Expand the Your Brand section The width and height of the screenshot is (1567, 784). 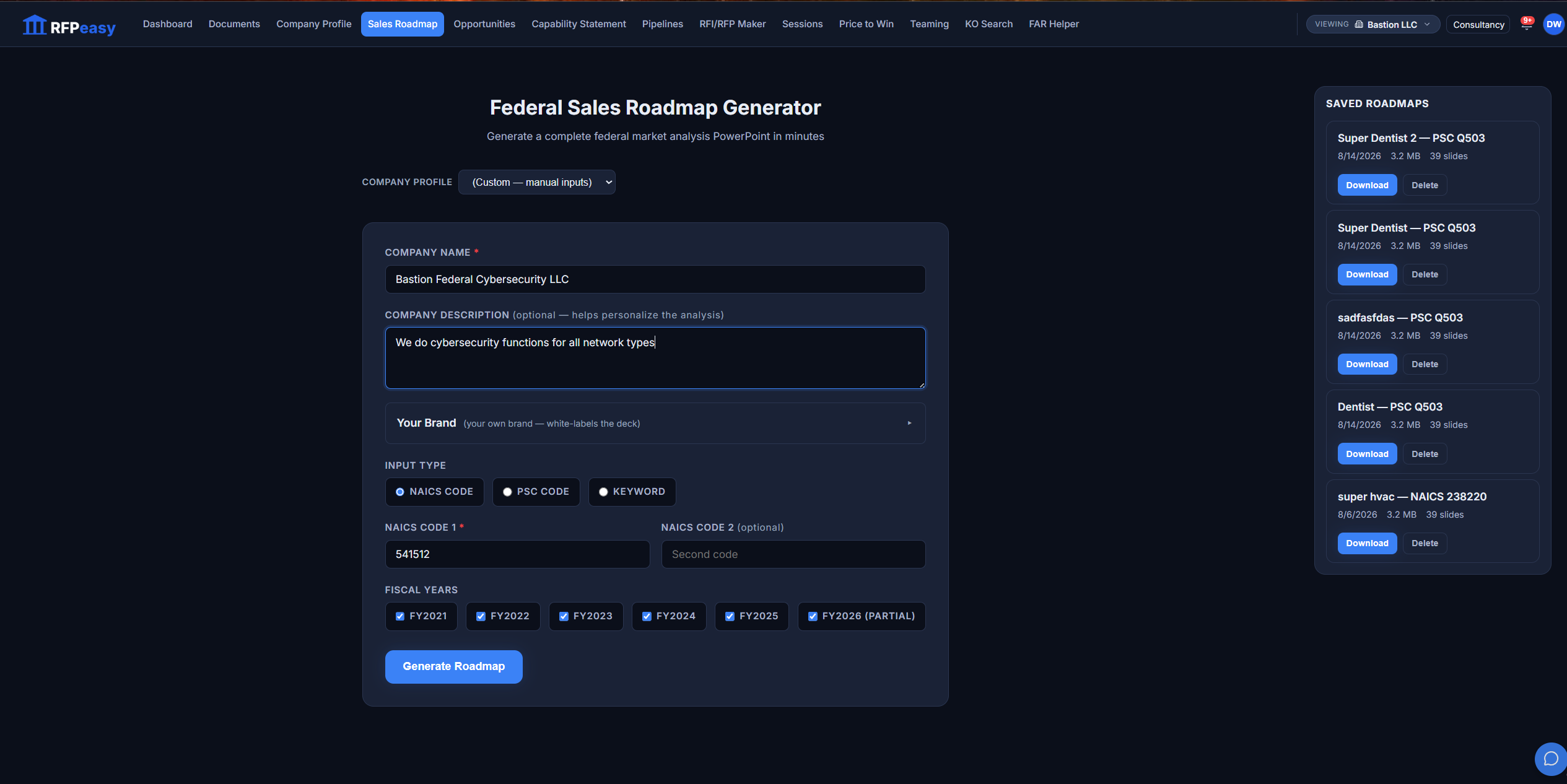(x=655, y=423)
